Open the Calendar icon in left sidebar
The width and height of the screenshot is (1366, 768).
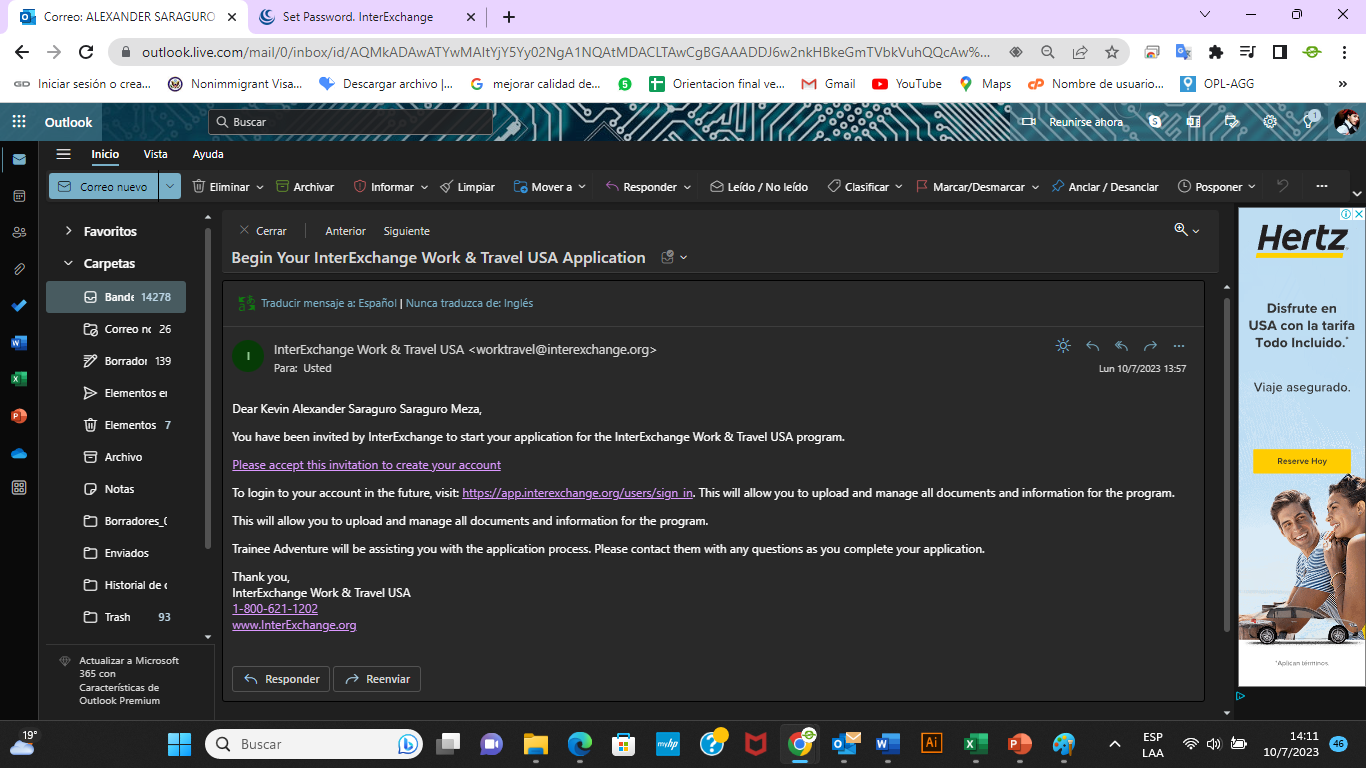(x=19, y=196)
